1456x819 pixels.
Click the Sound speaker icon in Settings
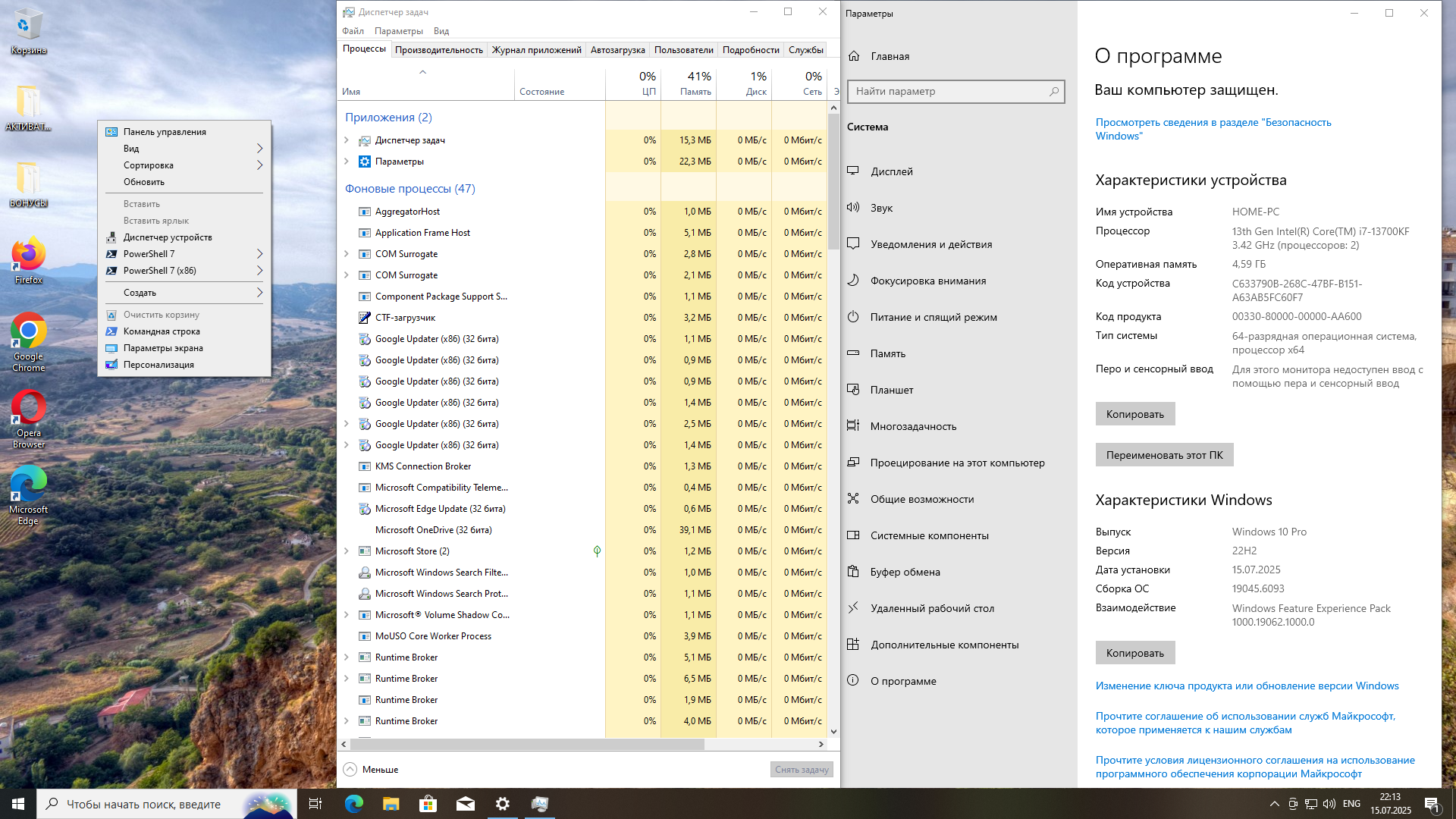coord(853,208)
